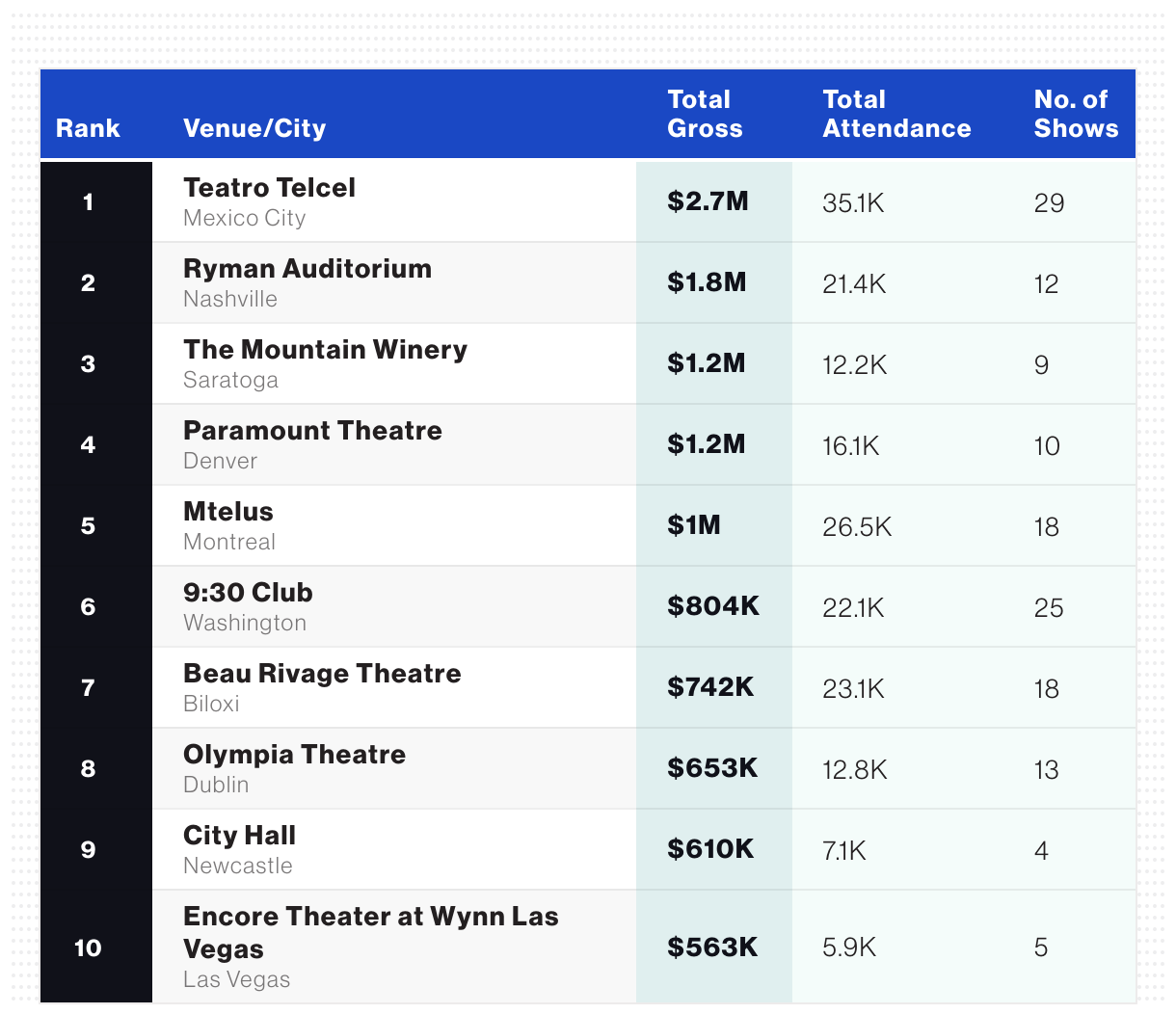
Task: Click Encore Theater's '5' shows count
Action: 1041,948
